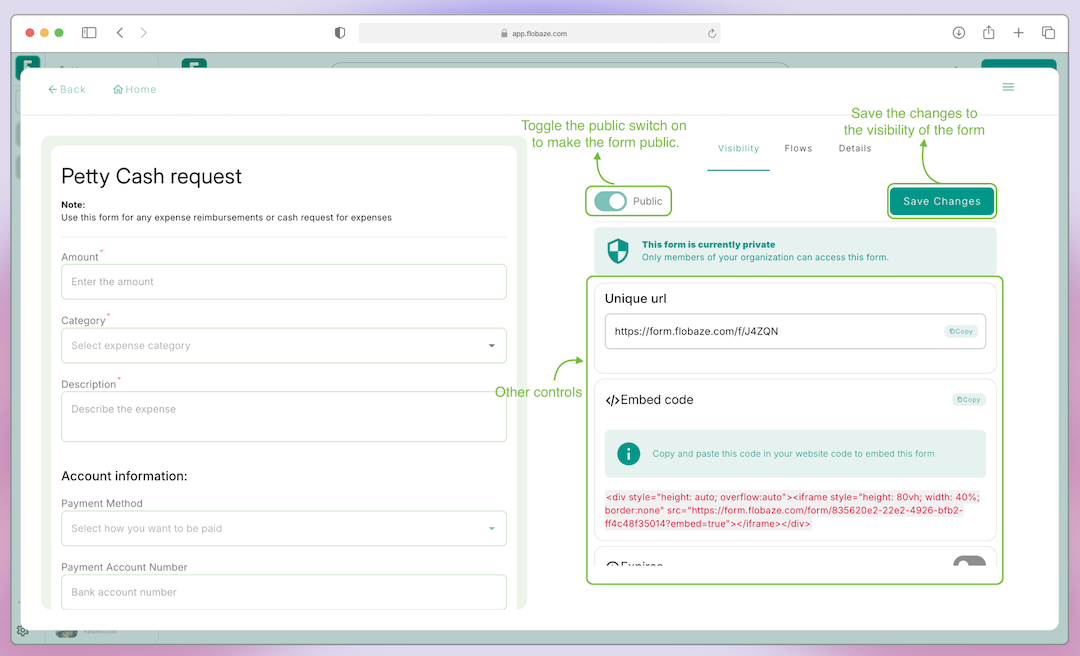
Task: Expand the Payment Method dropdown
Action: pos(284,529)
